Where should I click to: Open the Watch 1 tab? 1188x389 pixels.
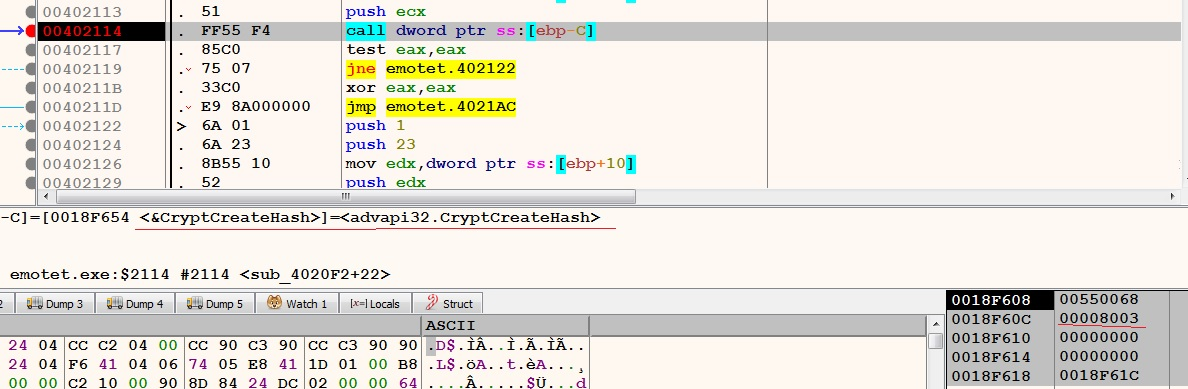pyautogui.click(x=296, y=304)
